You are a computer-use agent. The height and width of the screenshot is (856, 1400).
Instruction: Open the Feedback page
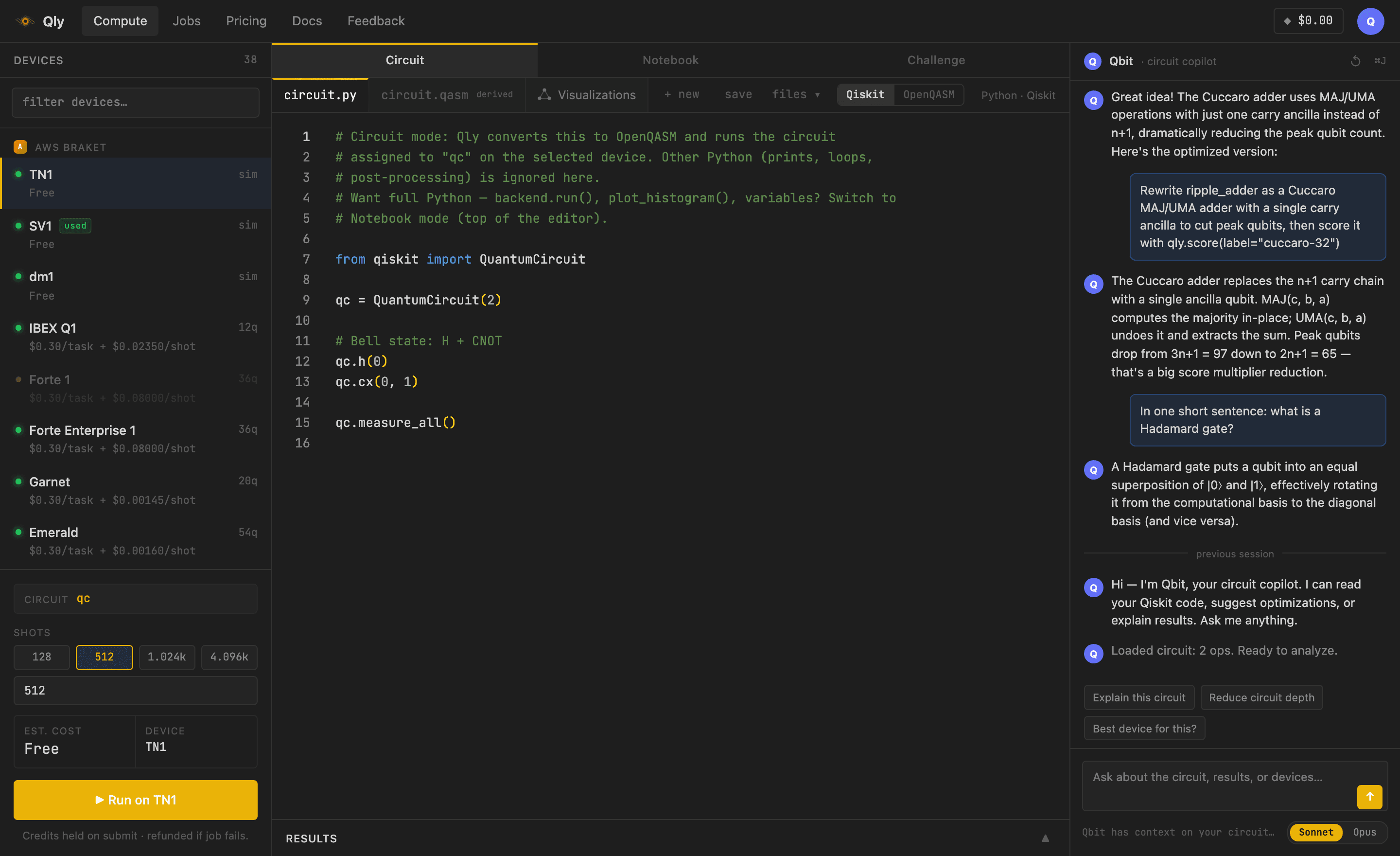376,21
